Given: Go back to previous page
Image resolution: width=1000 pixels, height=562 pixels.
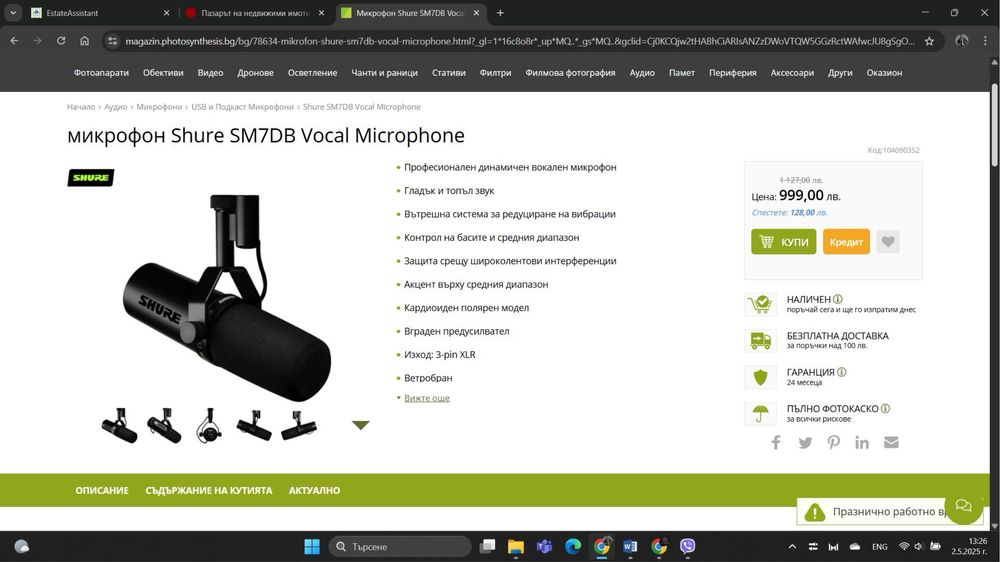Looking at the screenshot, I should pos(15,41).
